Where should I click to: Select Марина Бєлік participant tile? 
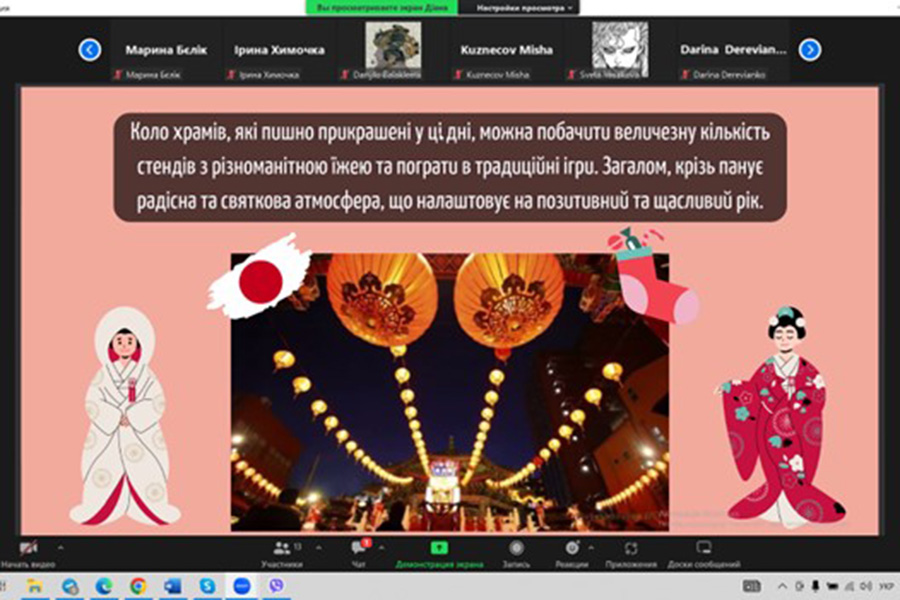[166, 50]
